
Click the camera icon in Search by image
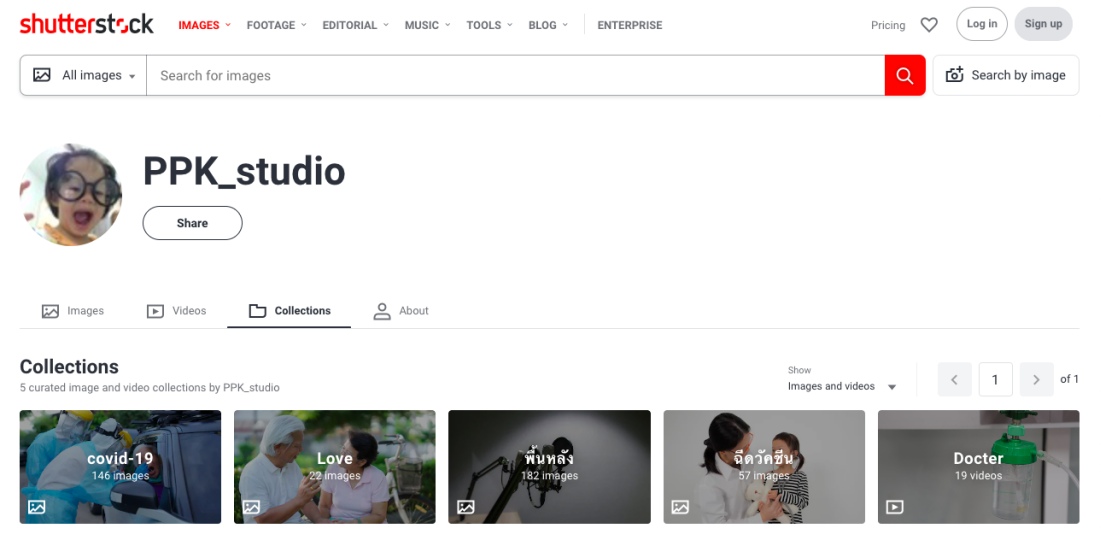point(954,75)
